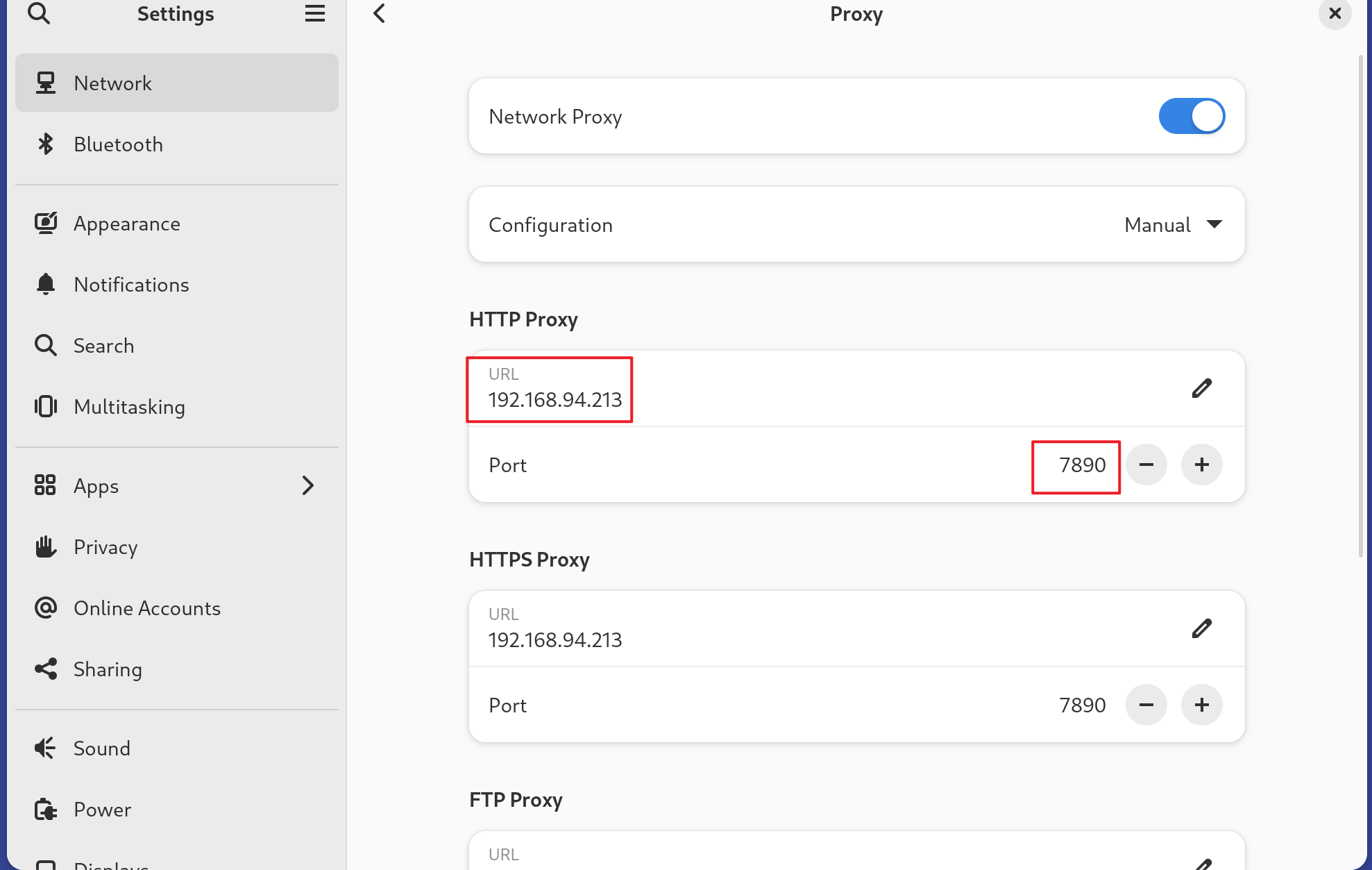Click the vertical scrollbar on the right

1360,306
